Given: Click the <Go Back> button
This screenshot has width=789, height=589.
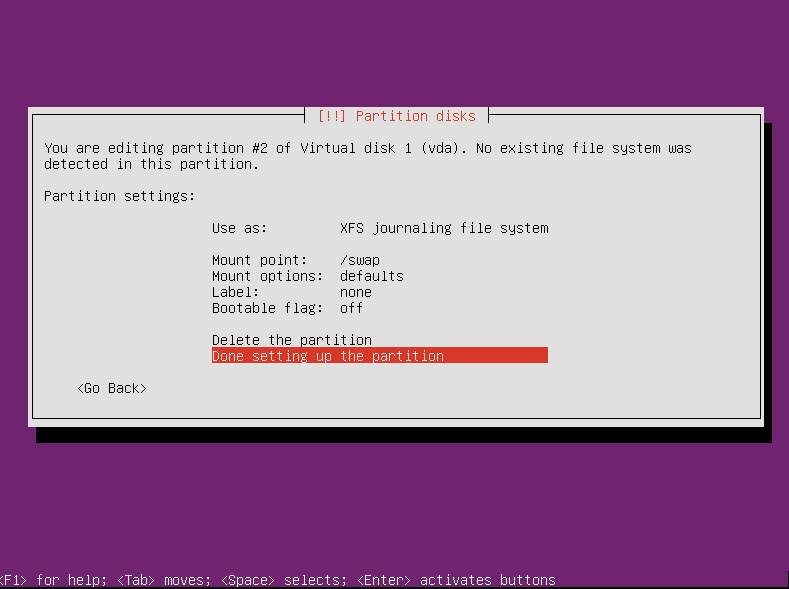Looking at the screenshot, I should click(x=112, y=388).
